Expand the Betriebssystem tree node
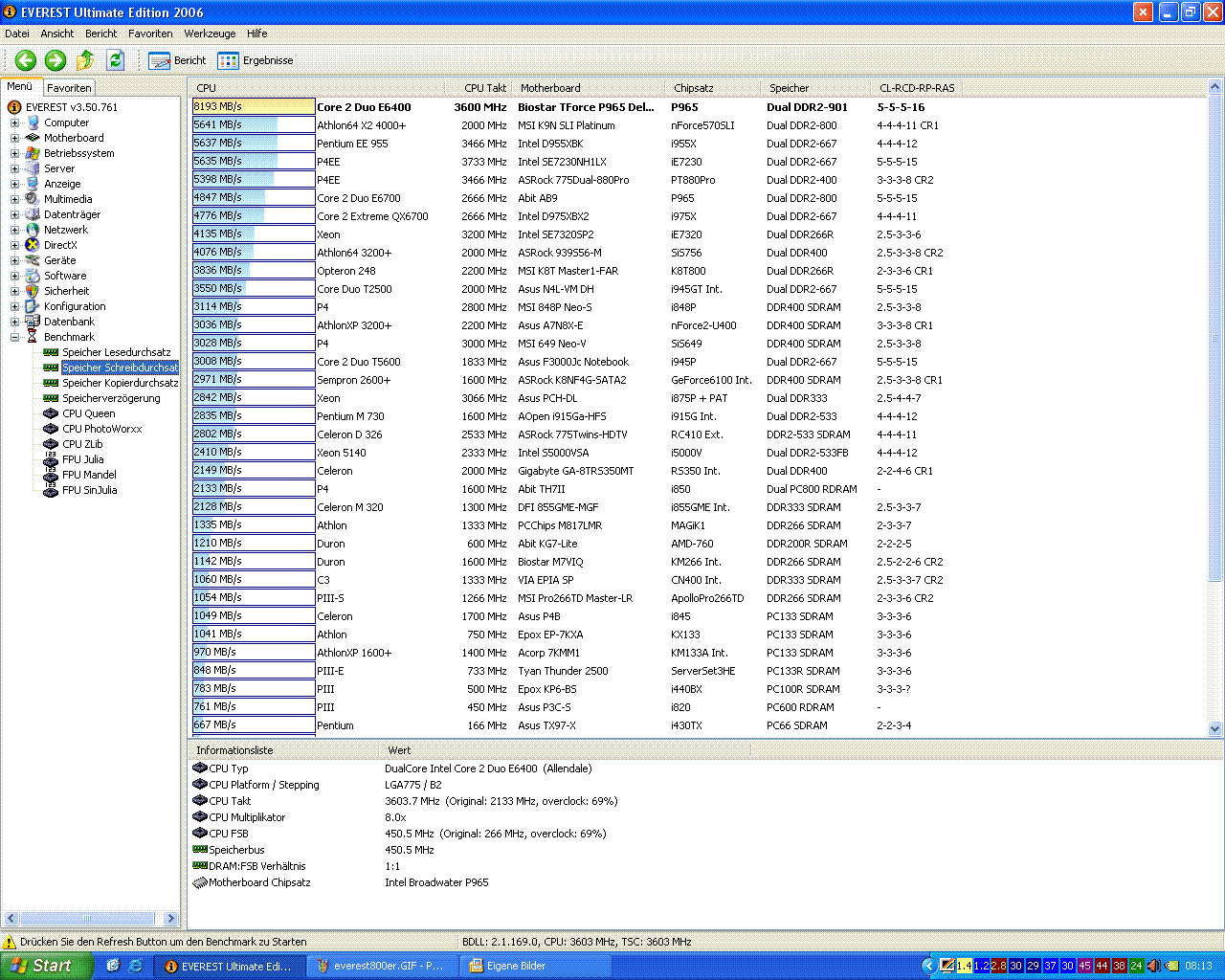 pyautogui.click(x=14, y=153)
